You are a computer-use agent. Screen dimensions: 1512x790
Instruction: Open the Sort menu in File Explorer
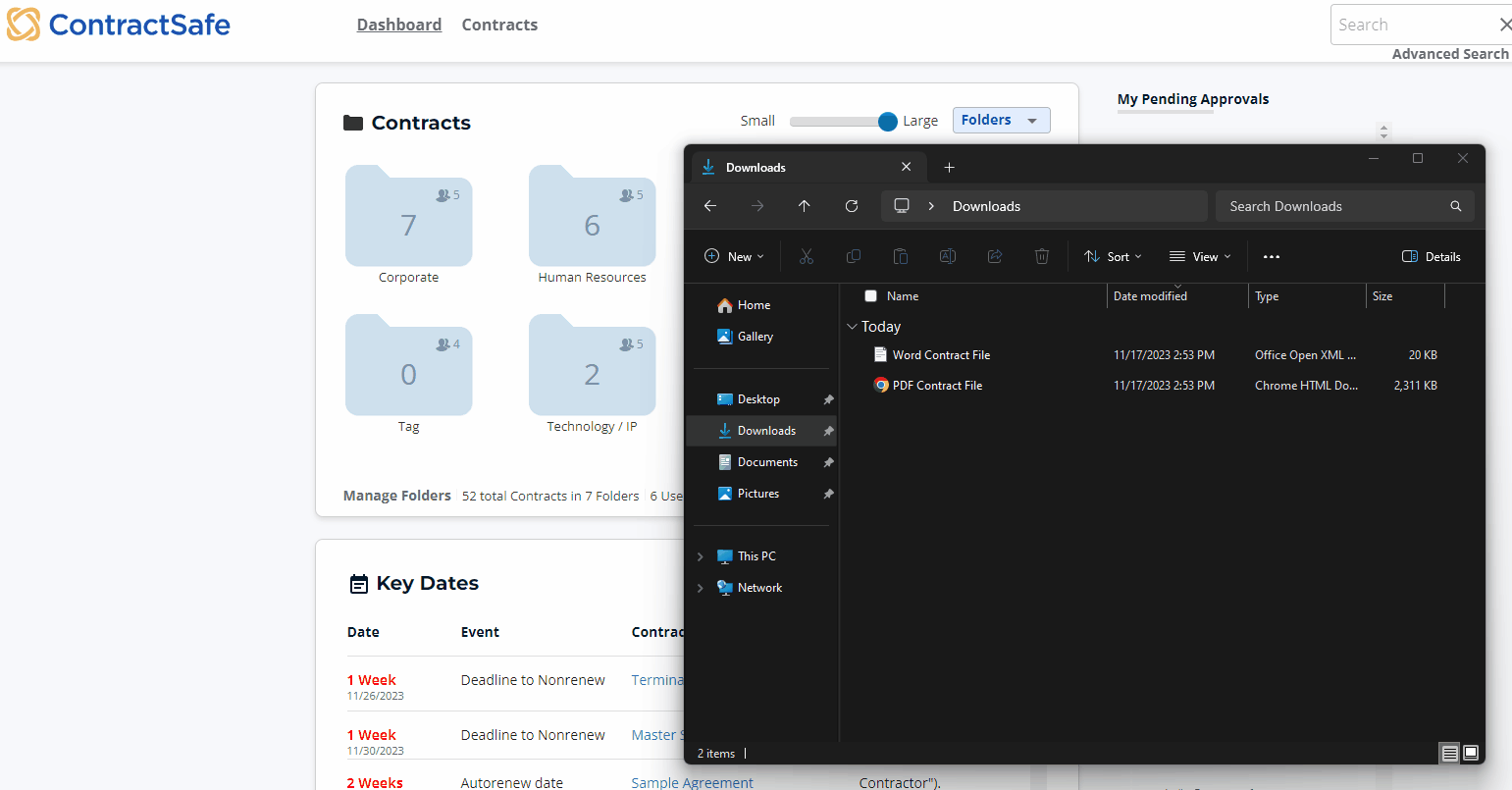[1113, 256]
